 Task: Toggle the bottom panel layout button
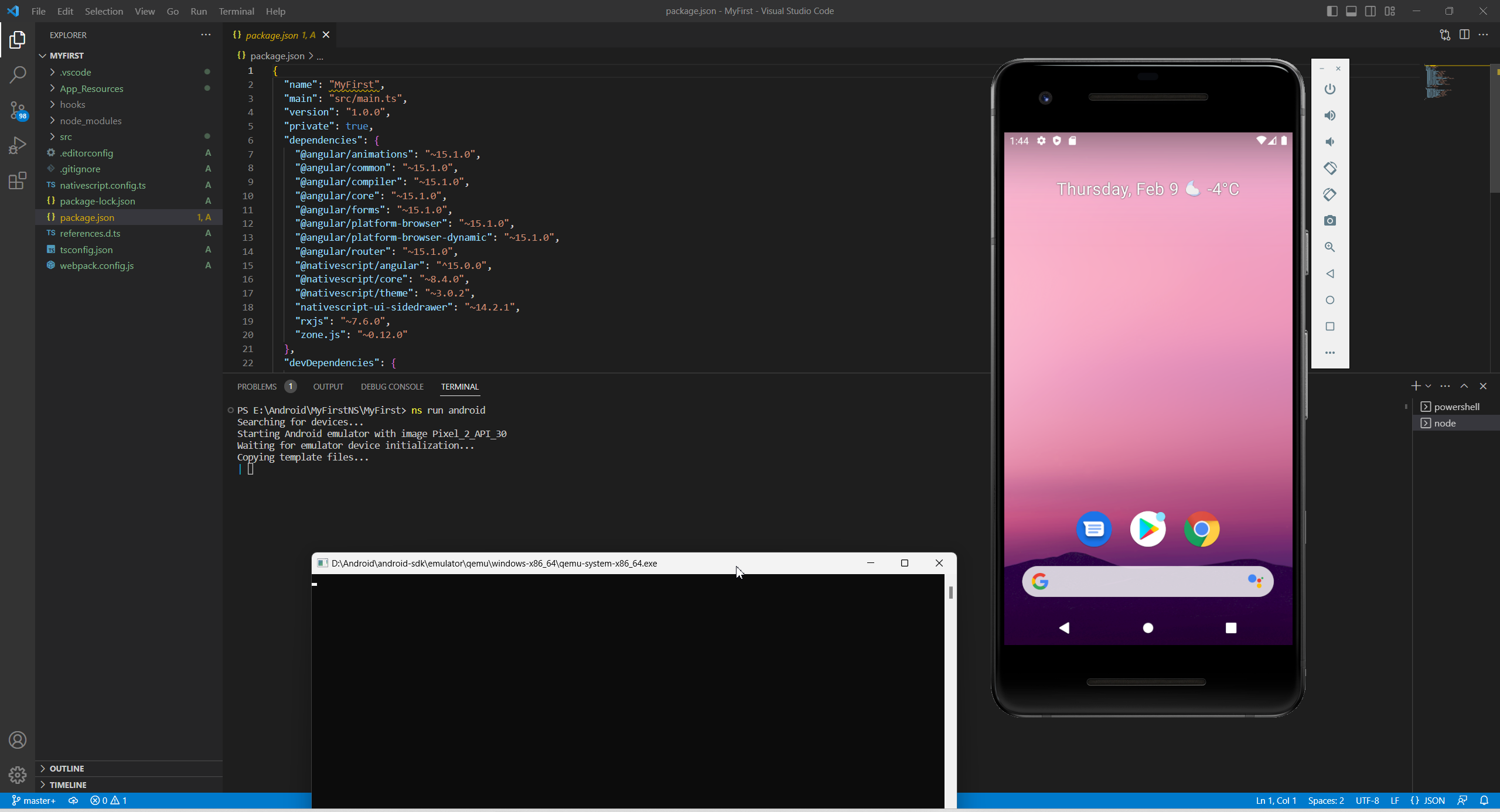point(1351,11)
